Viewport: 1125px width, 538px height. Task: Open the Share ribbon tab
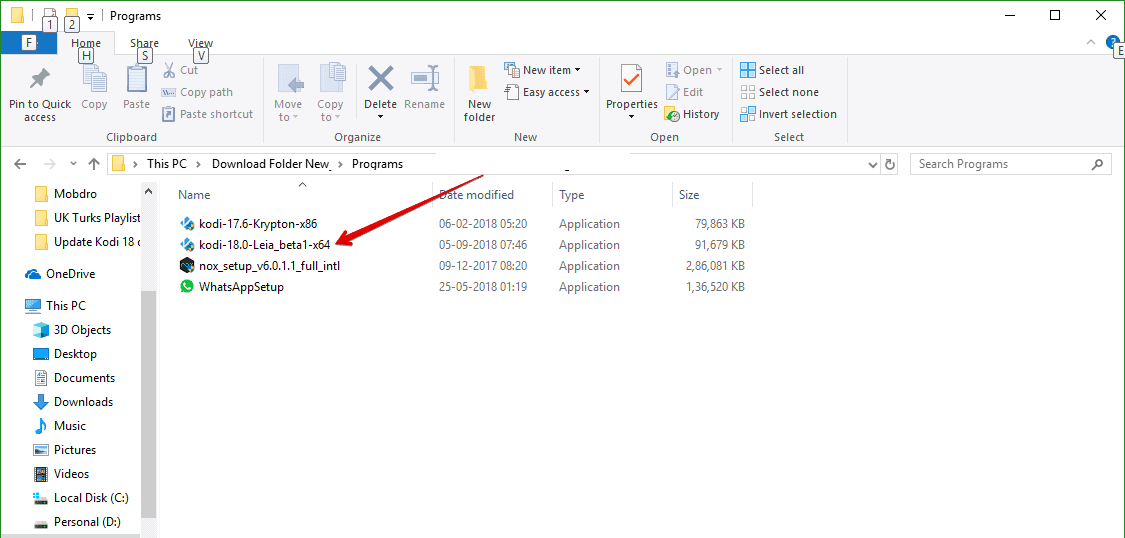pyautogui.click(x=144, y=43)
